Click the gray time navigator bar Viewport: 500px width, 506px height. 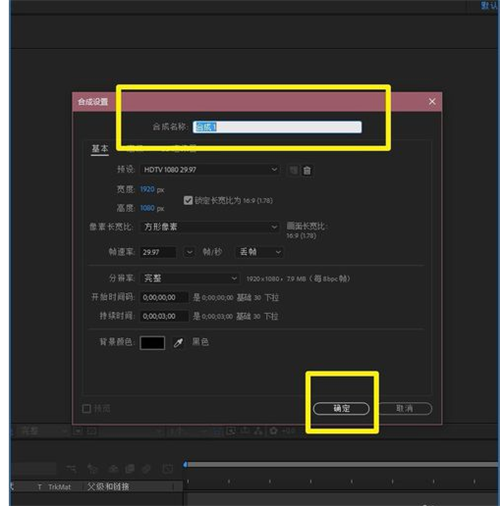[x=342, y=464]
